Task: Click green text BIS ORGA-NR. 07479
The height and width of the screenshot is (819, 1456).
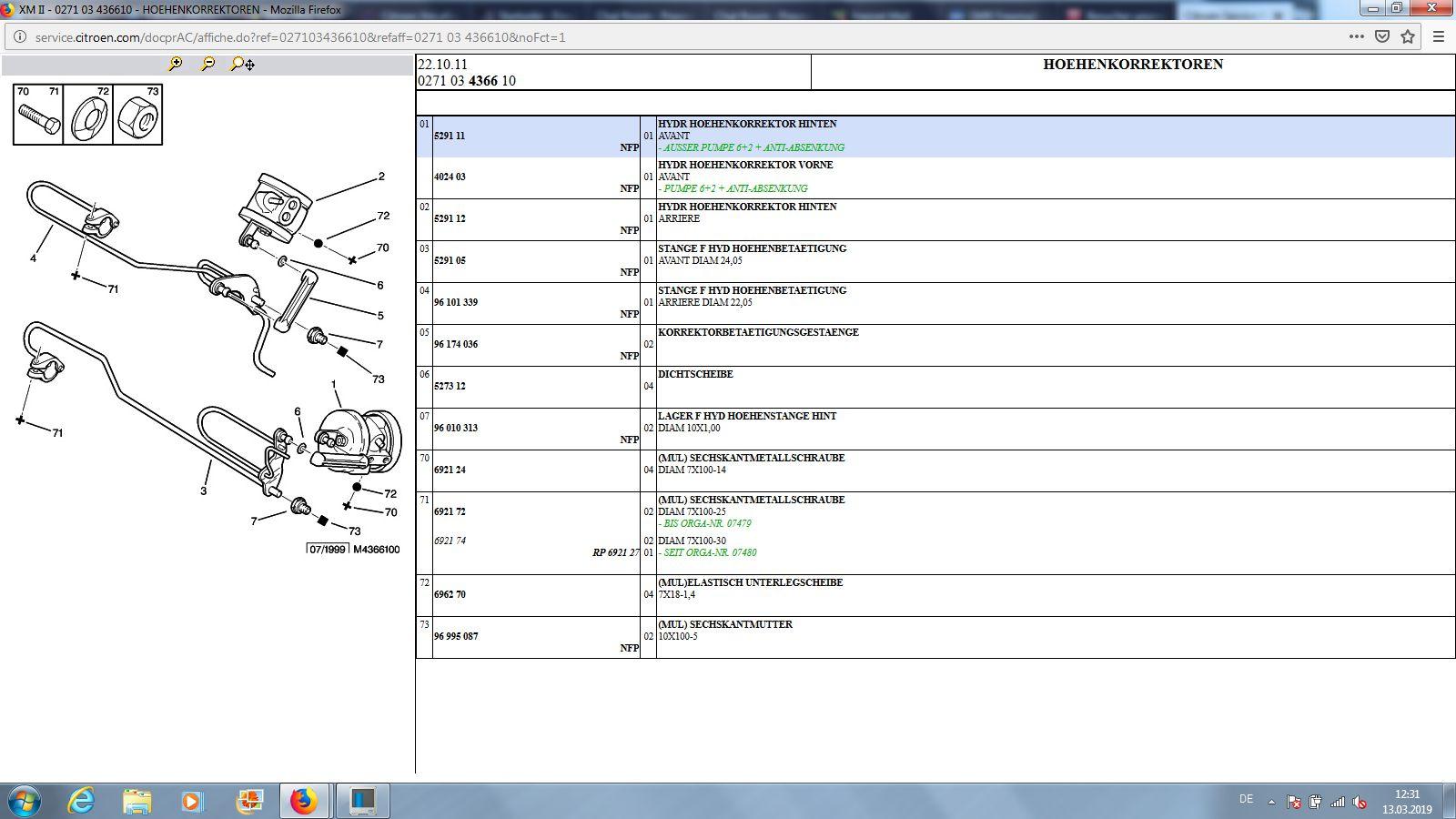Action: pyautogui.click(x=707, y=523)
